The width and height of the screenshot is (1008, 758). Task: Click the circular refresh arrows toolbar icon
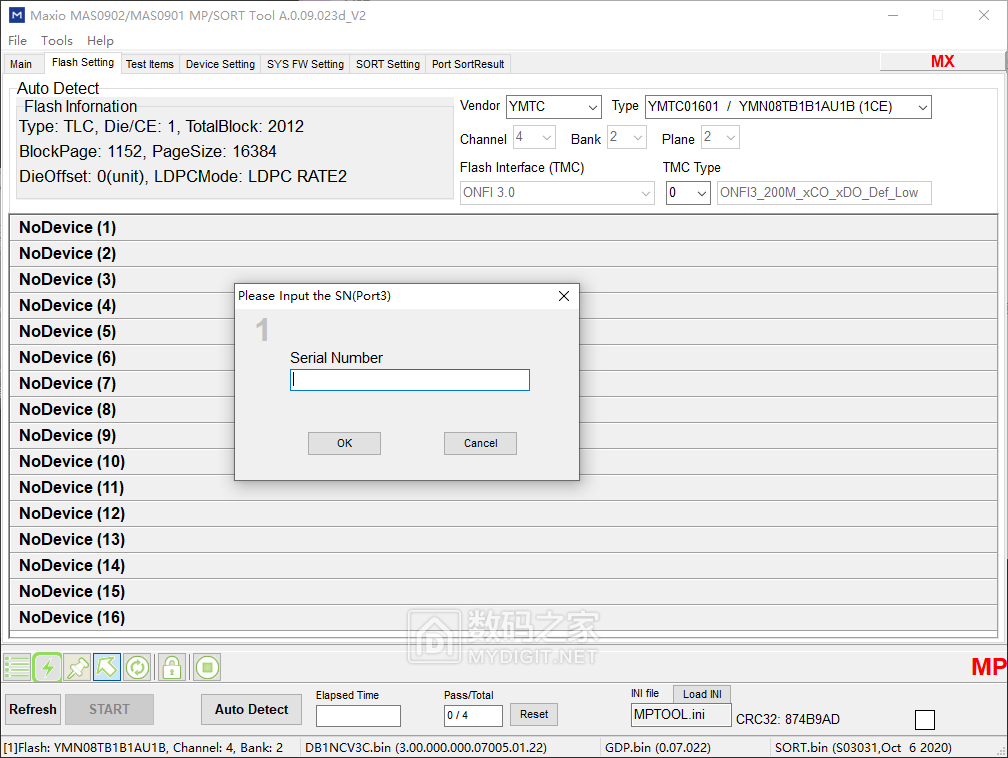(x=137, y=667)
